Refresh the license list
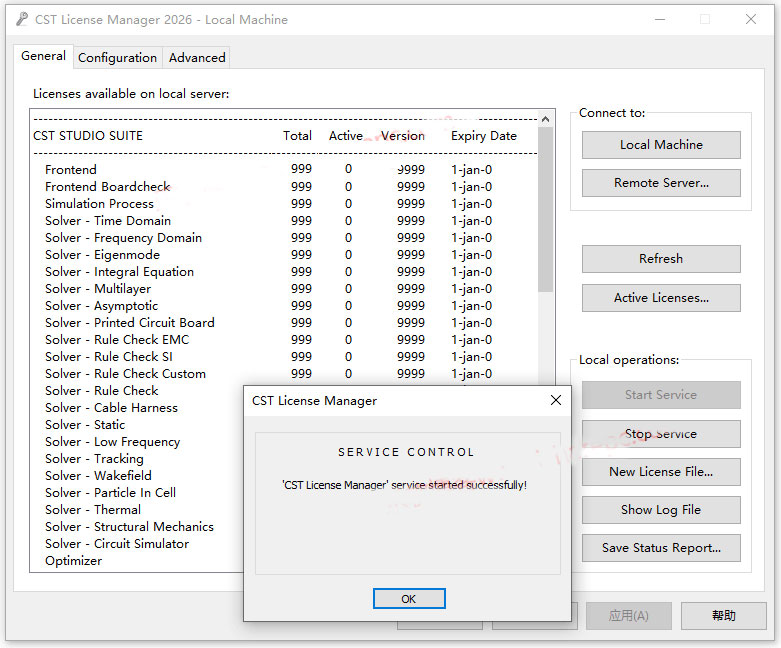781x648 pixels. click(x=661, y=259)
